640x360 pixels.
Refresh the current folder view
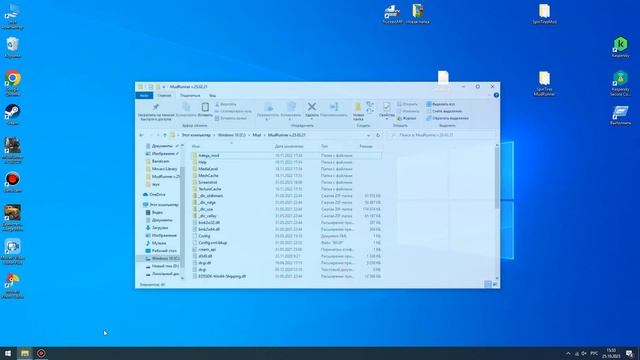tap(378, 135)
